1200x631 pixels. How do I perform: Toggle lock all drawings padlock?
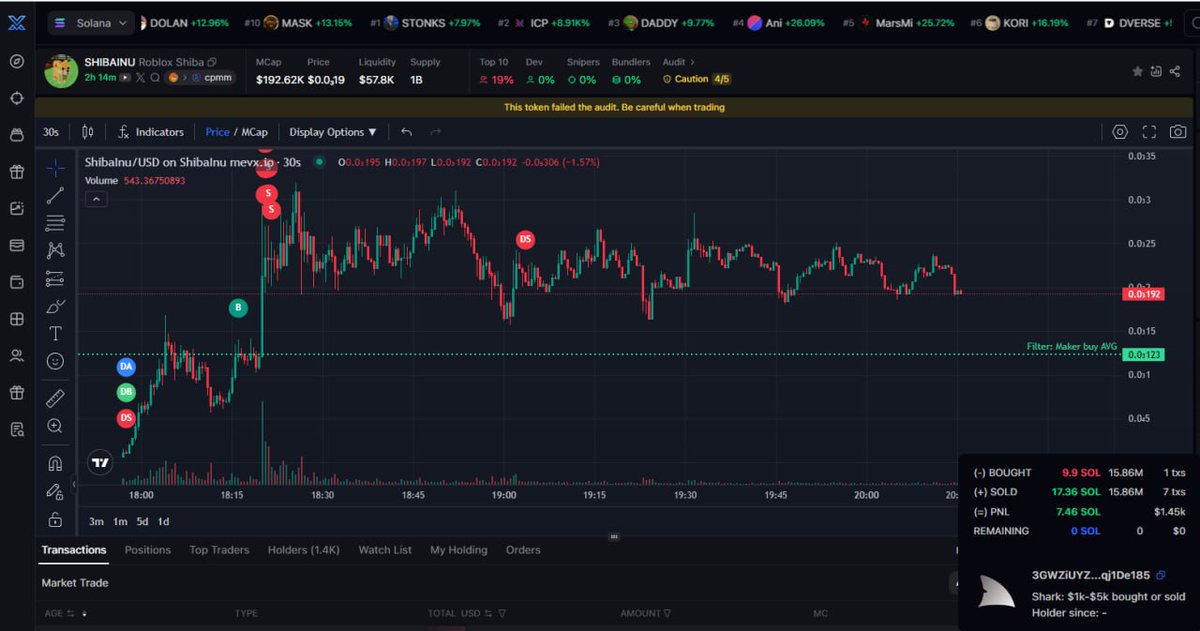click(56, 519)
